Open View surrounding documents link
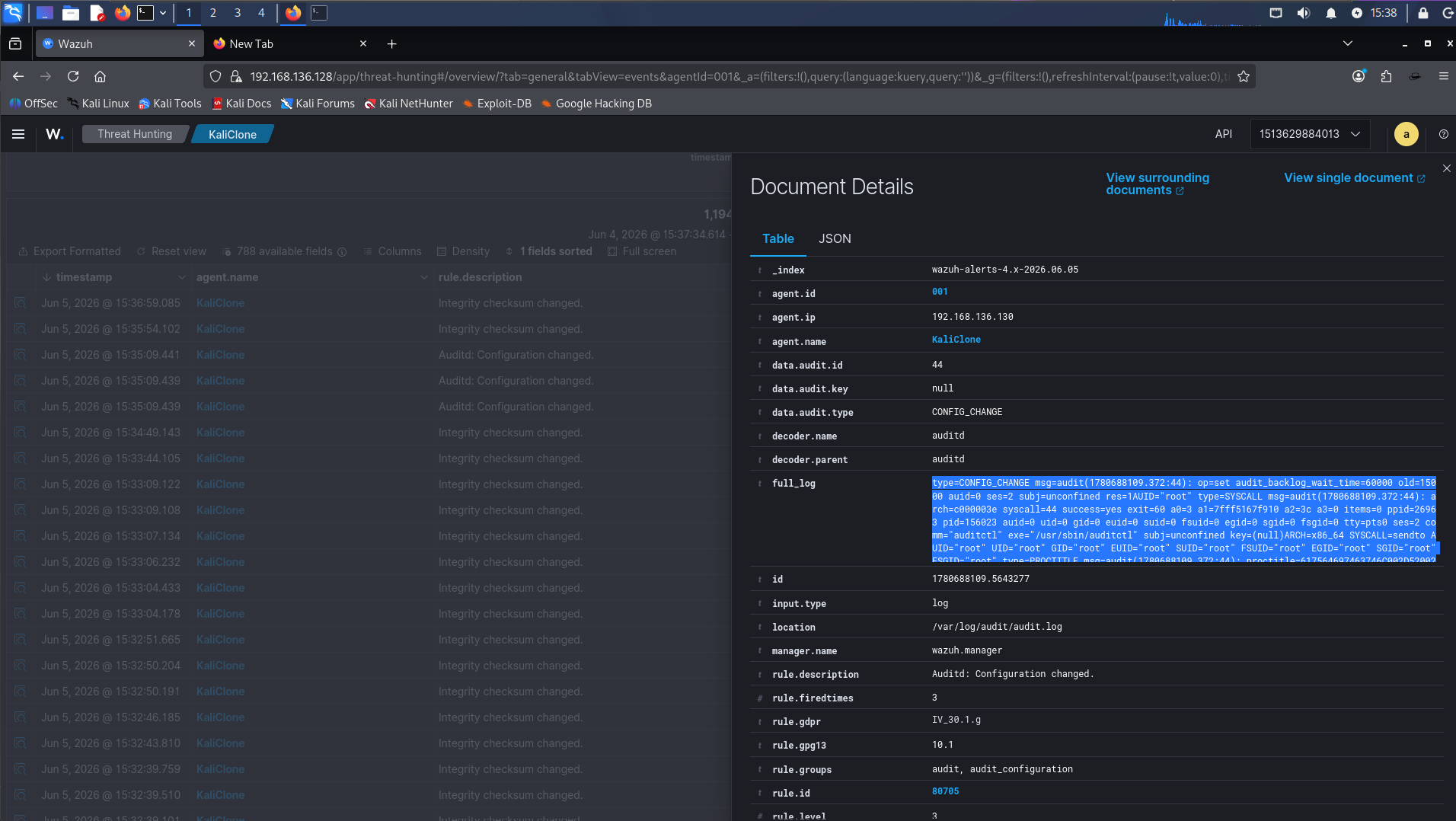Viewport: 1456px width, 821px height. tap(1157, 184)
